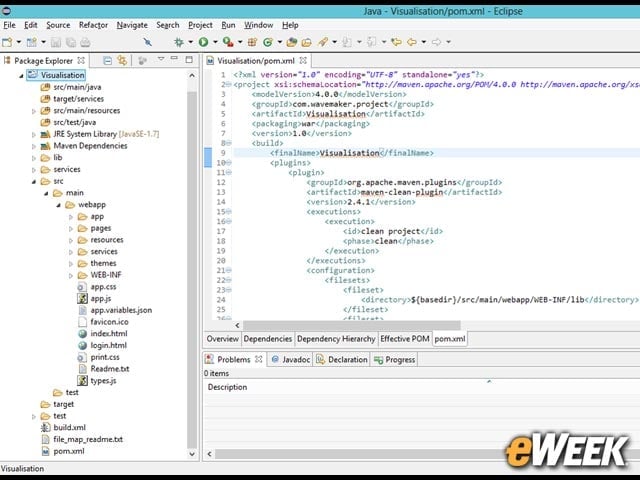Click the Next Annotation toolbar icon

click(347, 42)
